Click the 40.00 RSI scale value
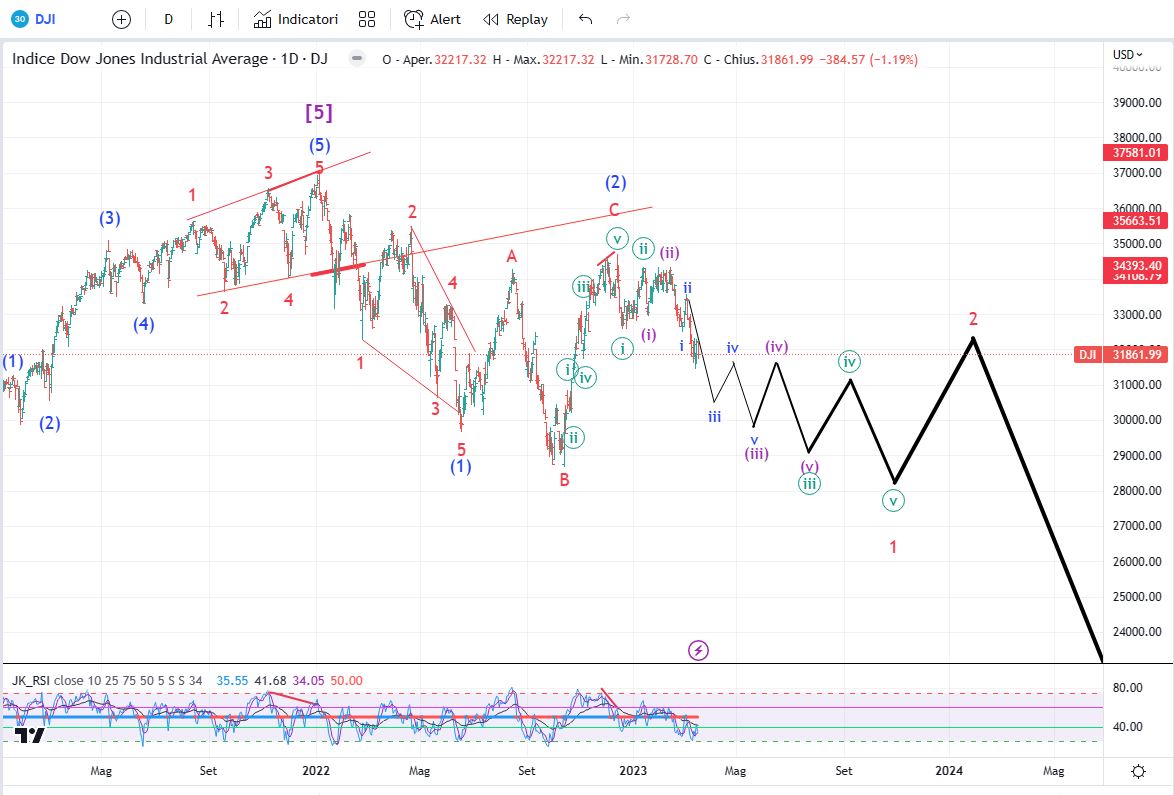 coord(1128,727)
